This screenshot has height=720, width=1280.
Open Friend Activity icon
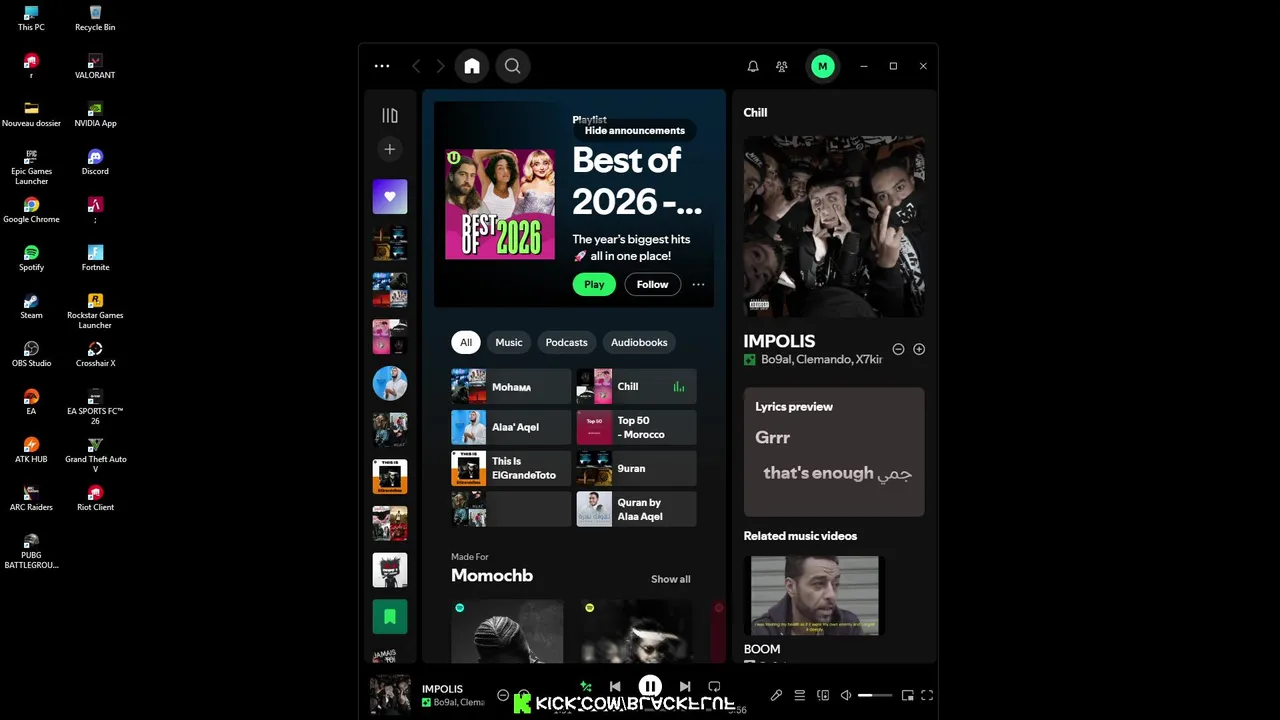[x=782, y=66]
